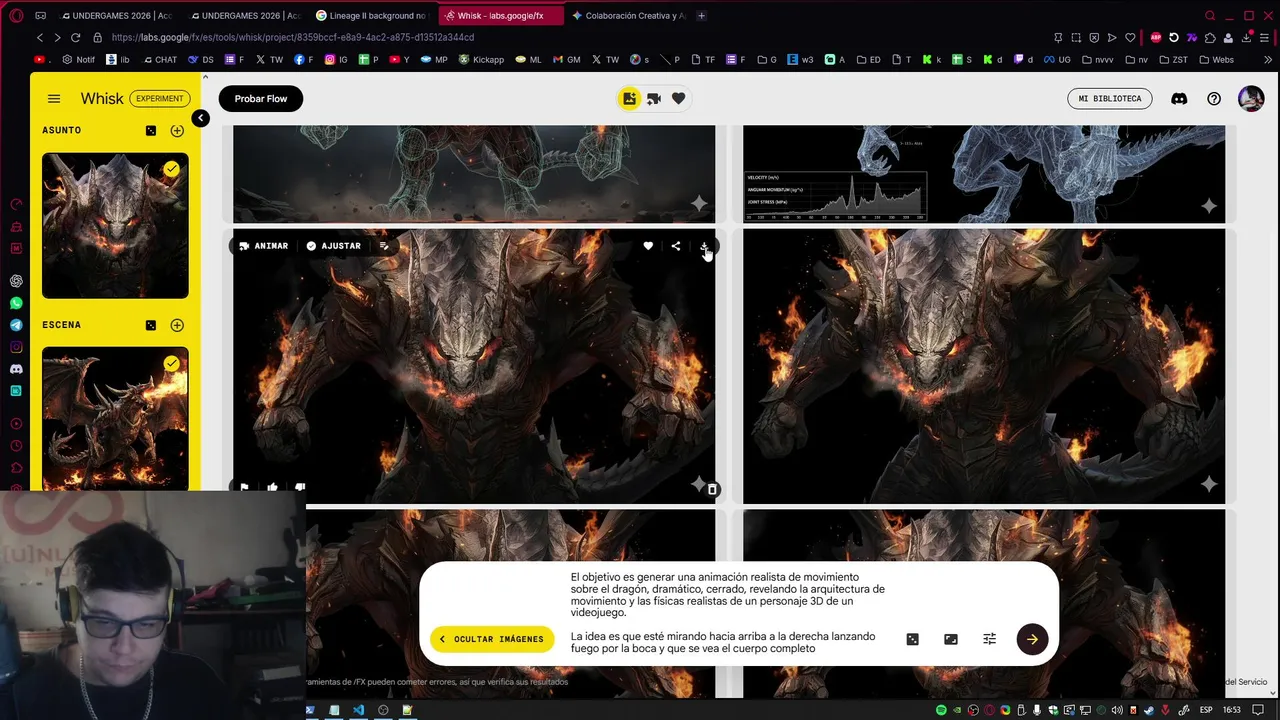Open the nvvv bookmarks folder

coord(1097,60)
